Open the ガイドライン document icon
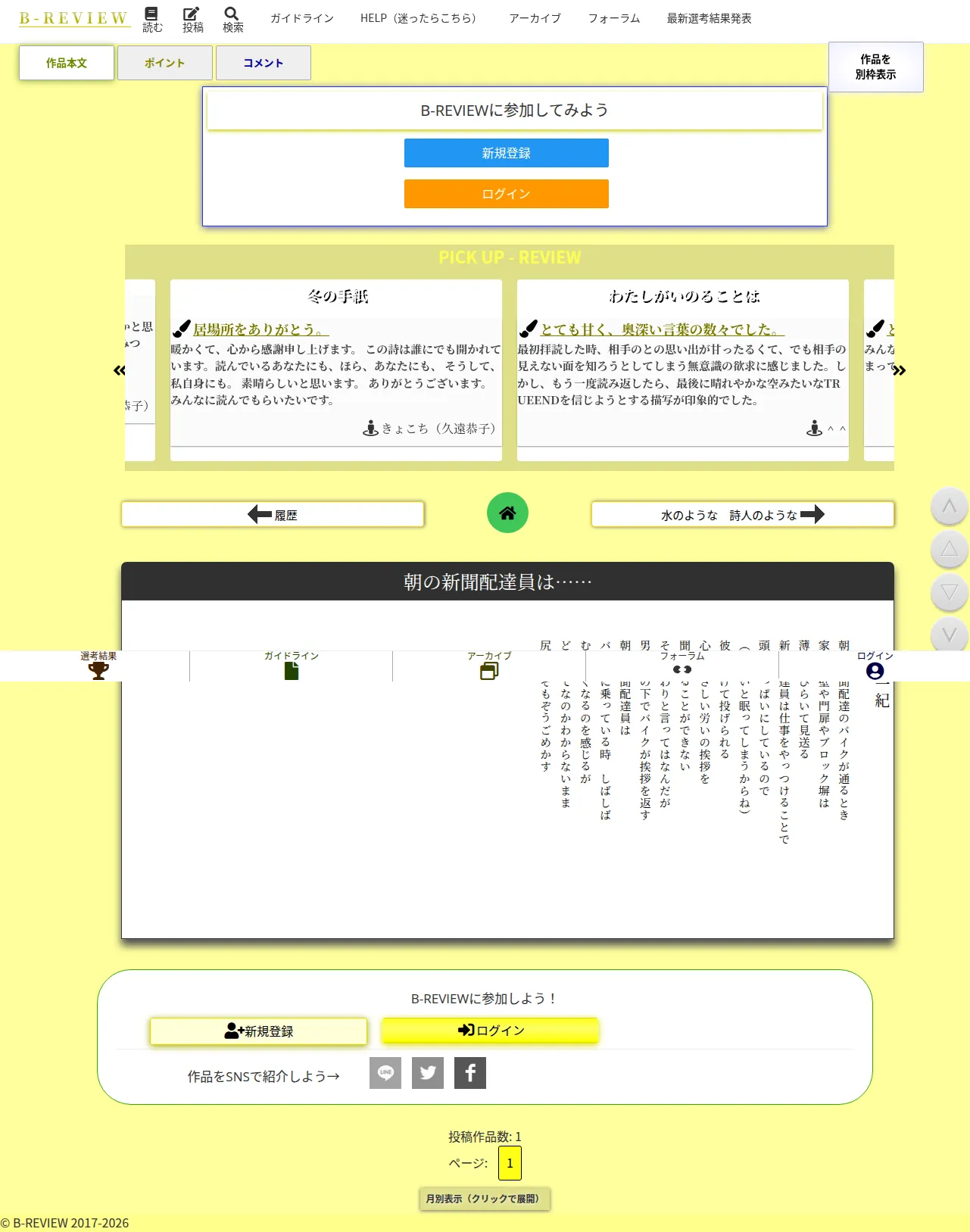This screenshot has width=970, height=1232. [292, 671]
